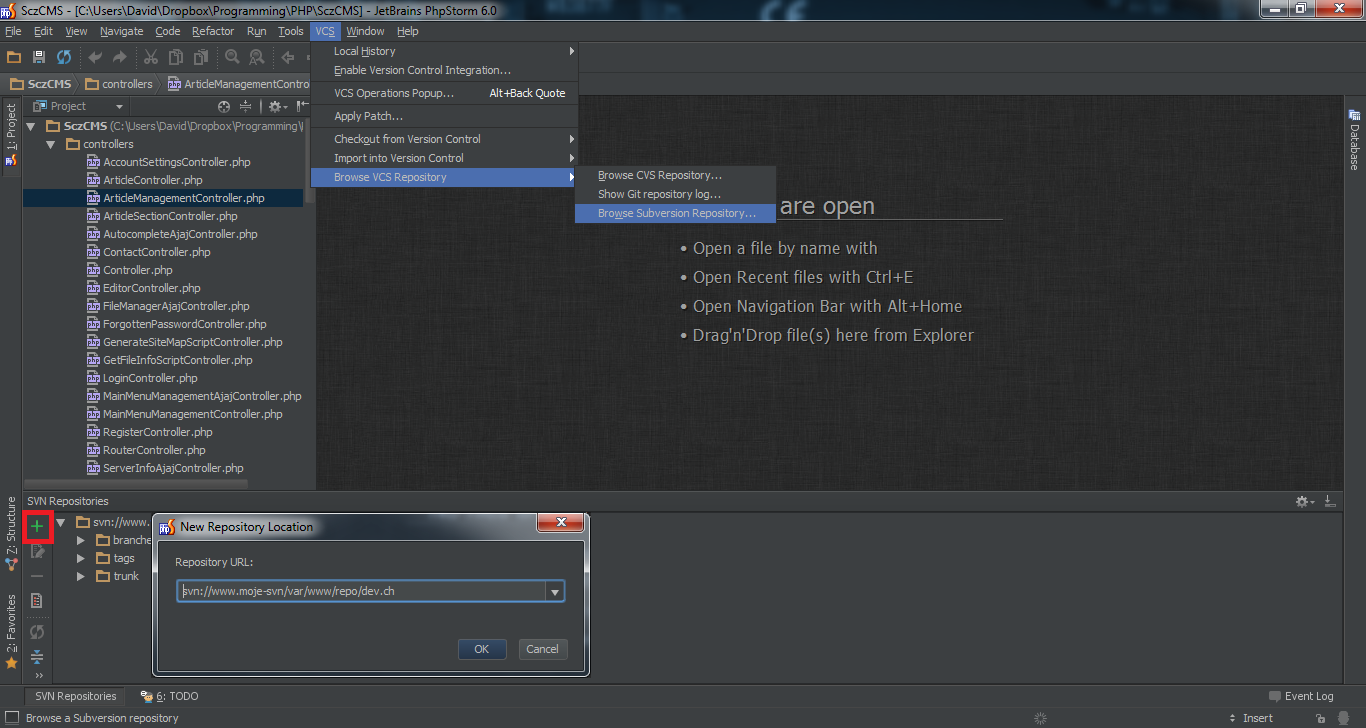The height and width of the screenshot is (728, 1366).
Task: Click the Structure side tab
Action: [x=11, y=534]
